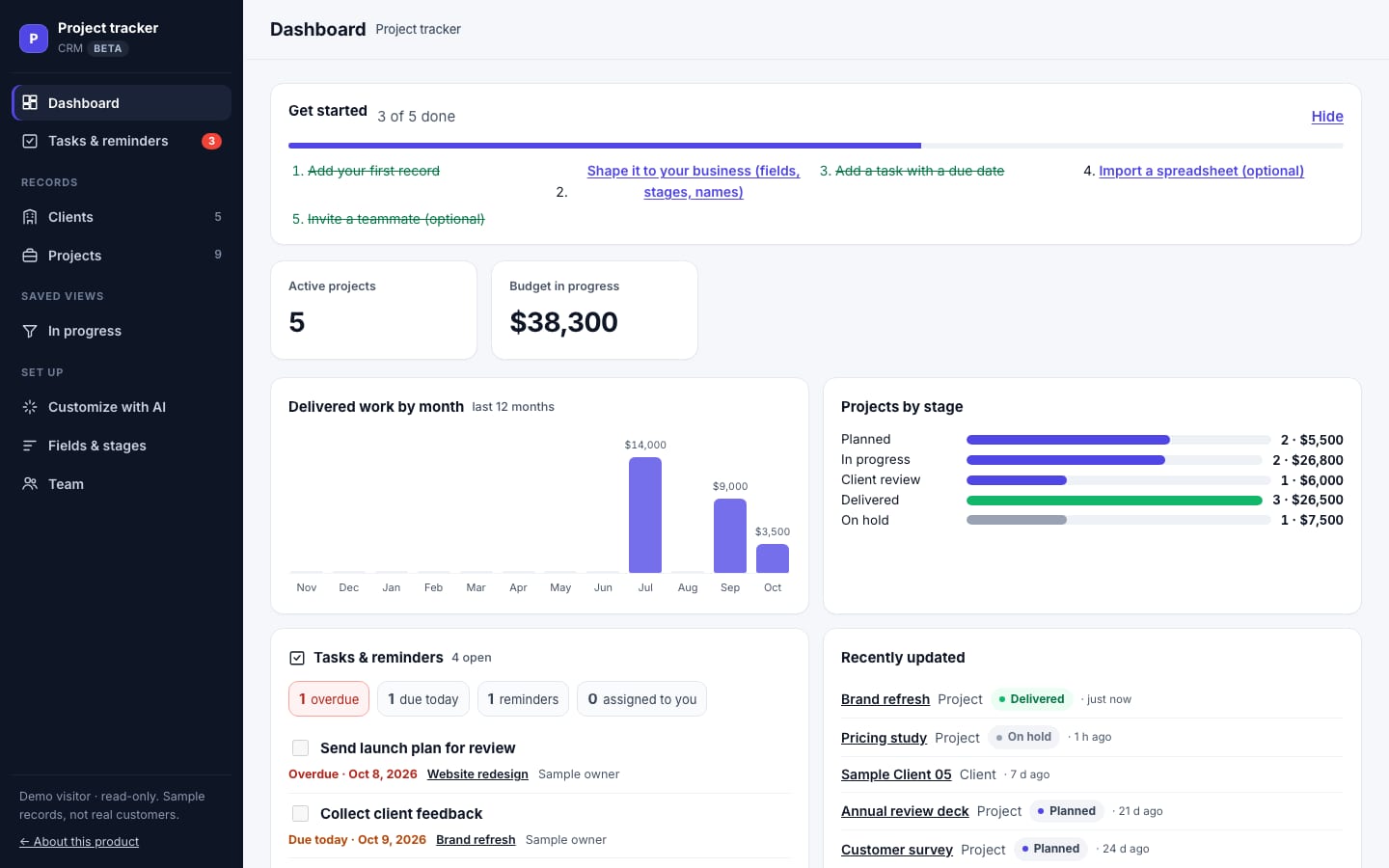Click the Fields & stages list icon
Screen dimensions: 1389x868
30,446
